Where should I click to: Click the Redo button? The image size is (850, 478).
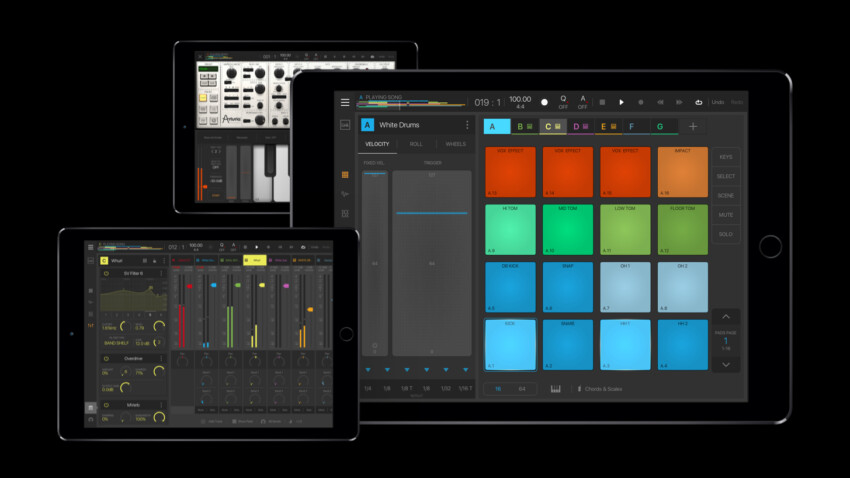tap(737, 102)
